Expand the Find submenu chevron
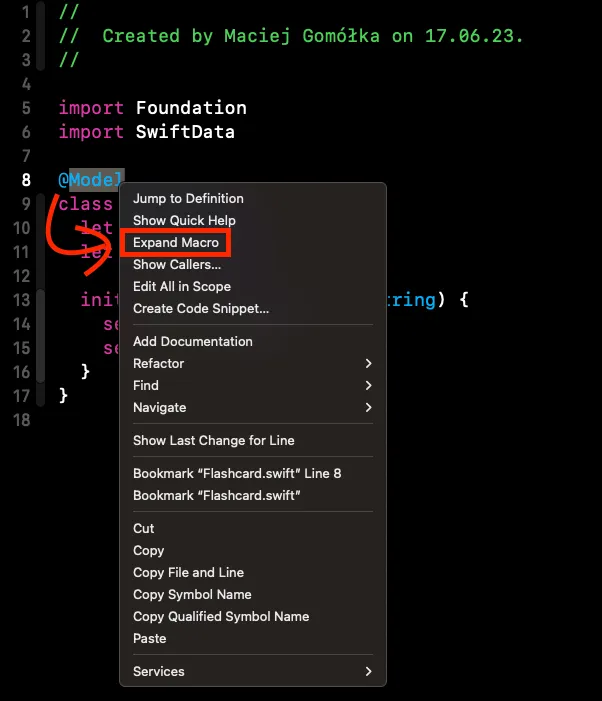 [368, 385]
